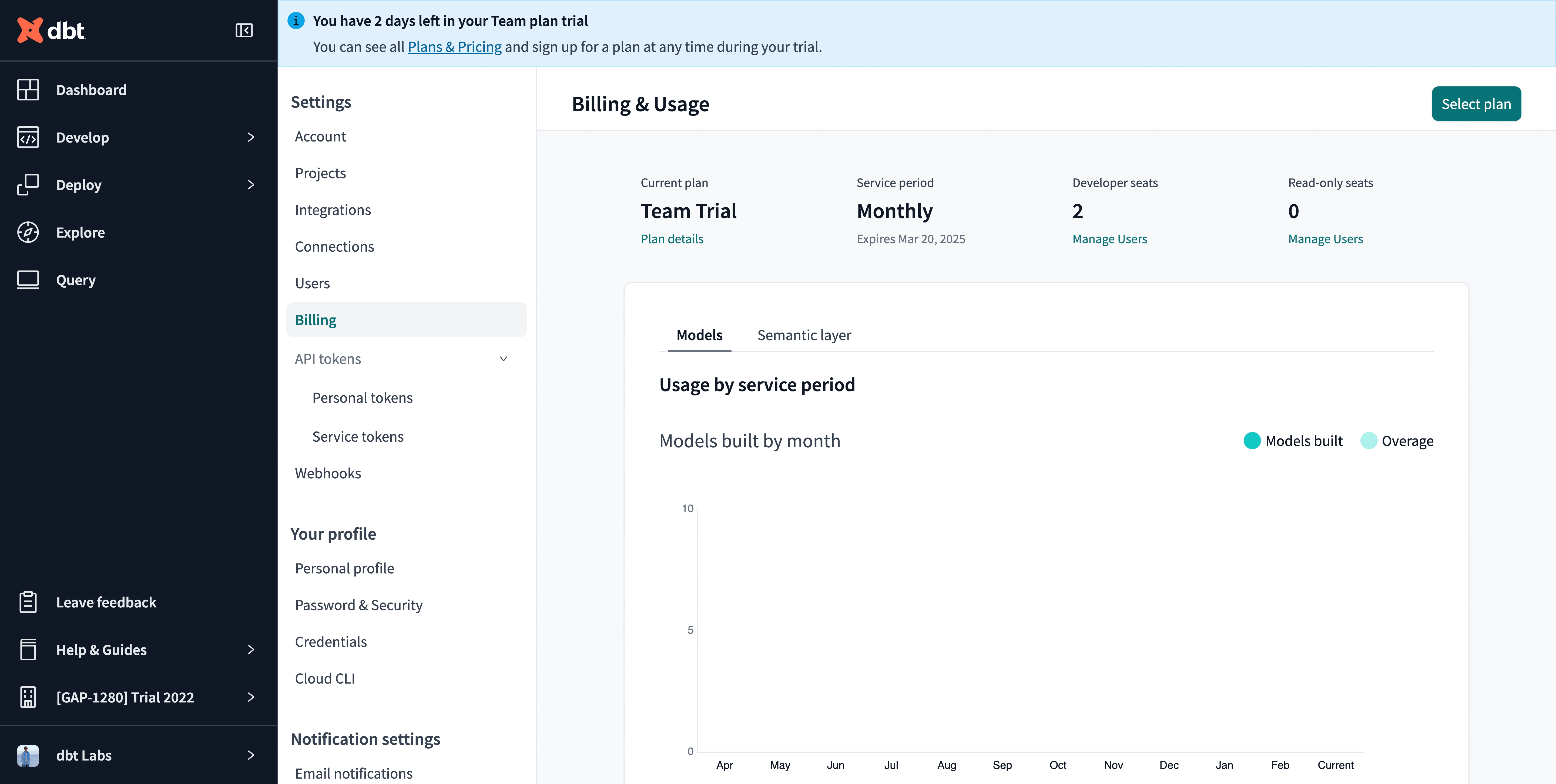Screen dimensions: 1556x784
Task: Click the info icon in trial banner
Action: coord(296,21)
